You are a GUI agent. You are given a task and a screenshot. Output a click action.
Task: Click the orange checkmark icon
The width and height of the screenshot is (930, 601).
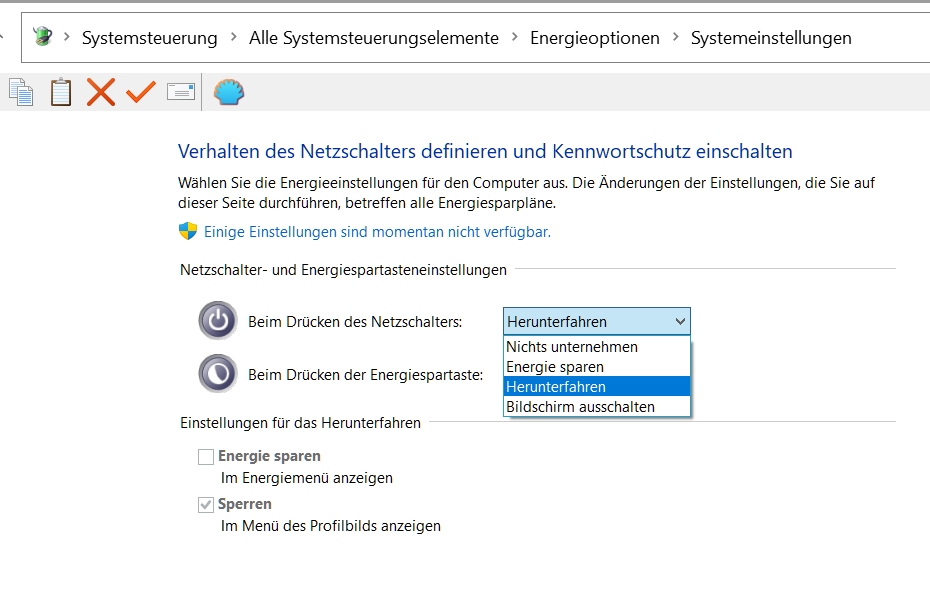coord(141,92)
